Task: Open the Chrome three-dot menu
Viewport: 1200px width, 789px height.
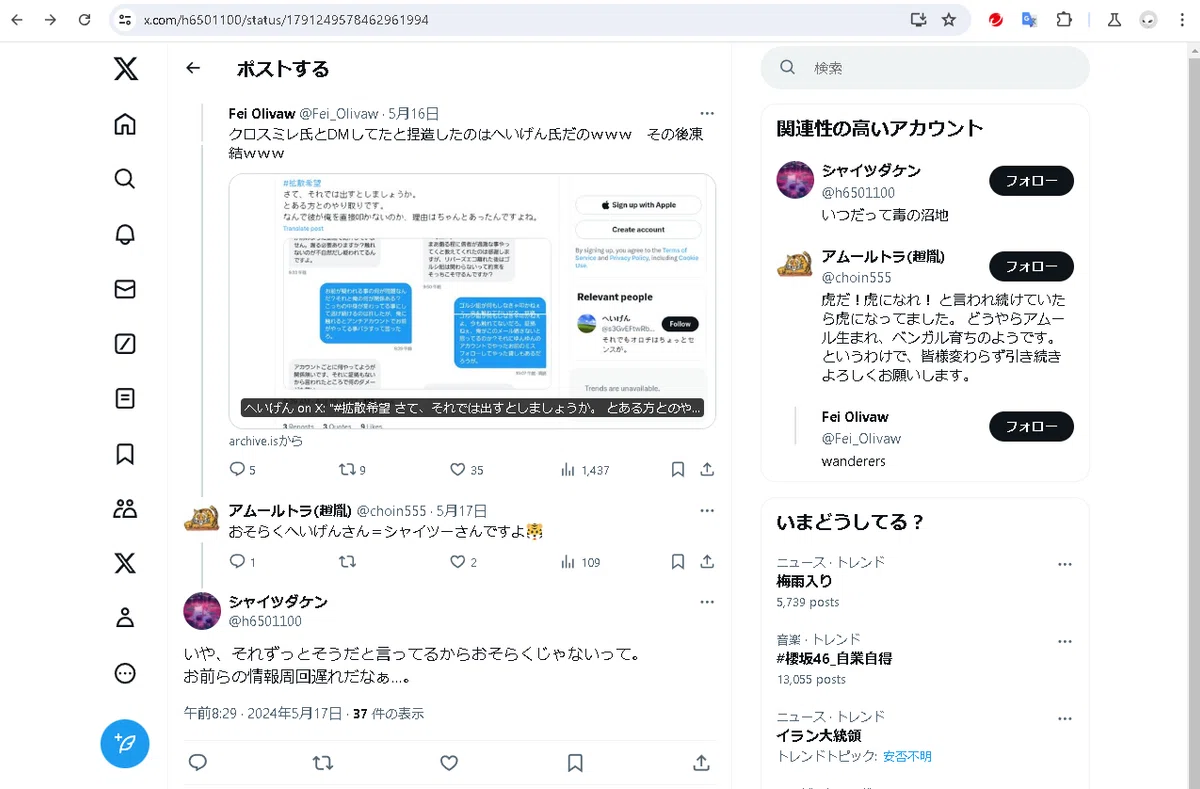Action: click(1181, 20)
